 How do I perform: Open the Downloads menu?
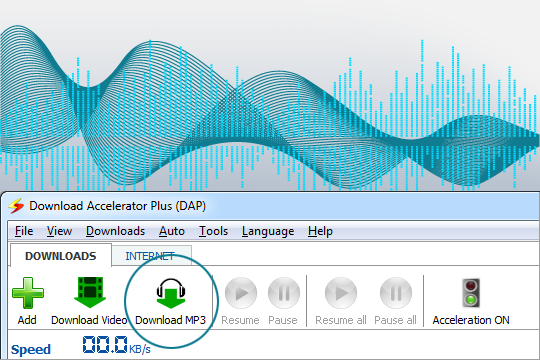(115, 231)
